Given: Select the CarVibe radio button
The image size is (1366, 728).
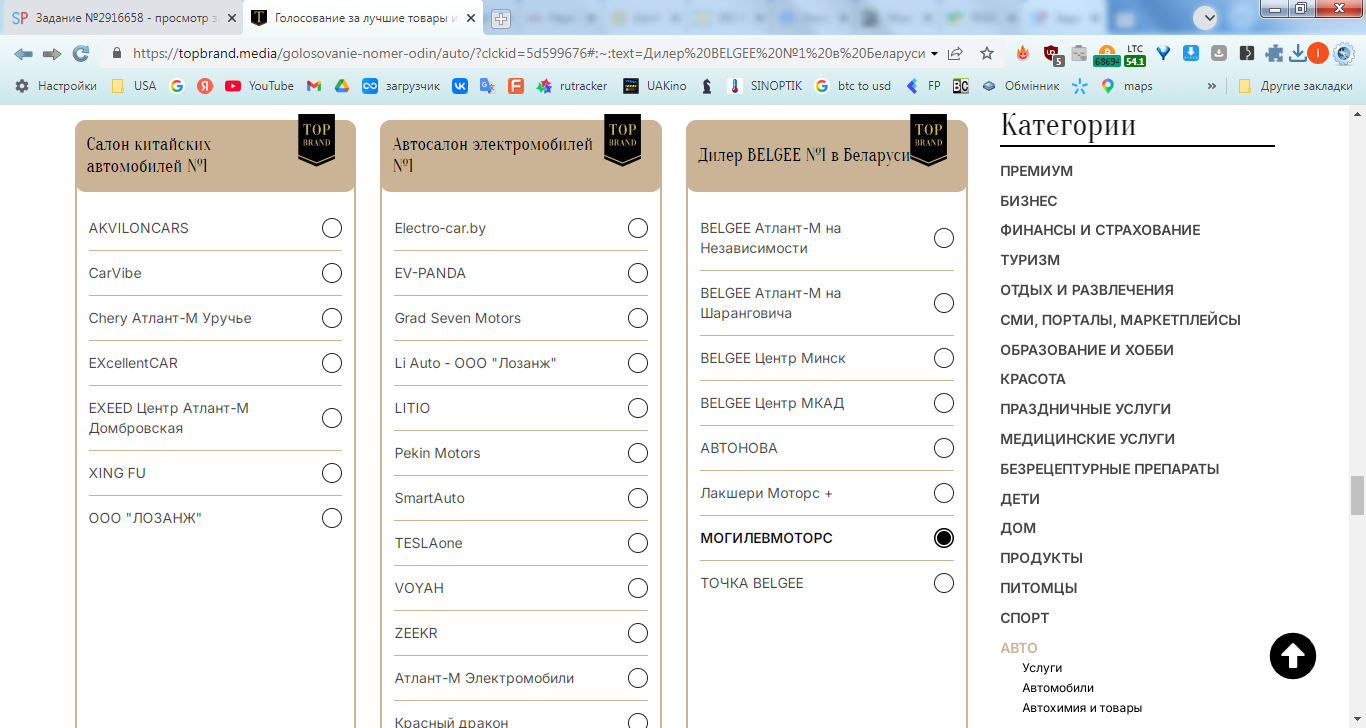Looking at the screenshot, I should (x=332, y=273).
